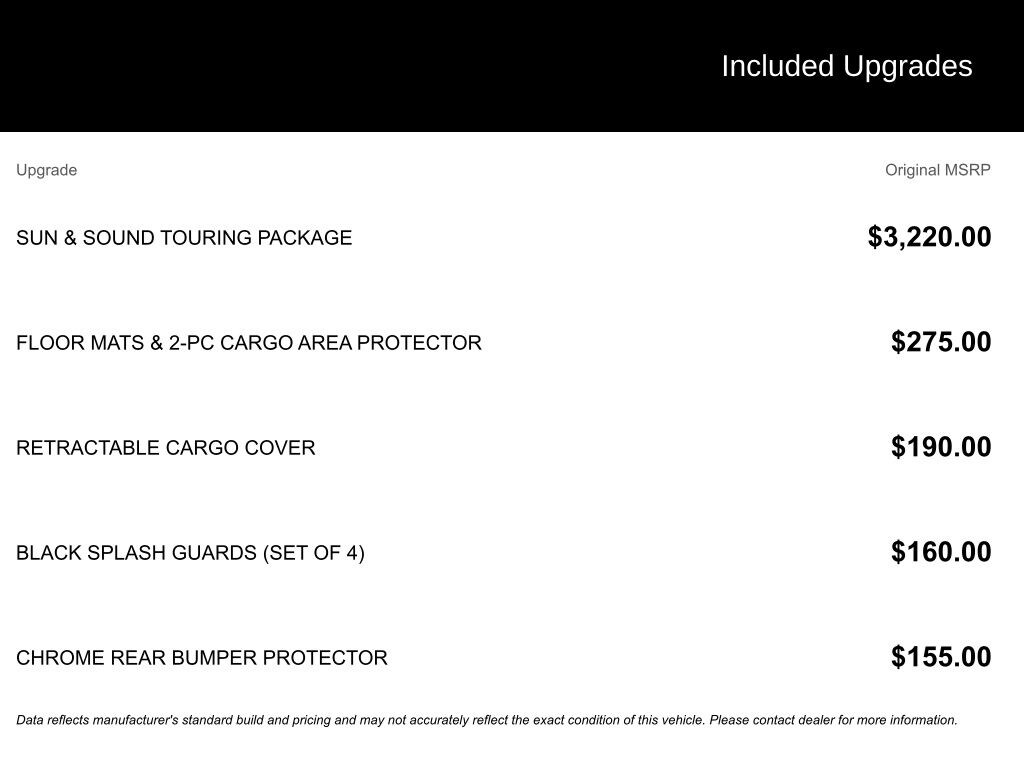
Task: Select the Retractable Cargo Cover label
Action: tap(165, 448)
